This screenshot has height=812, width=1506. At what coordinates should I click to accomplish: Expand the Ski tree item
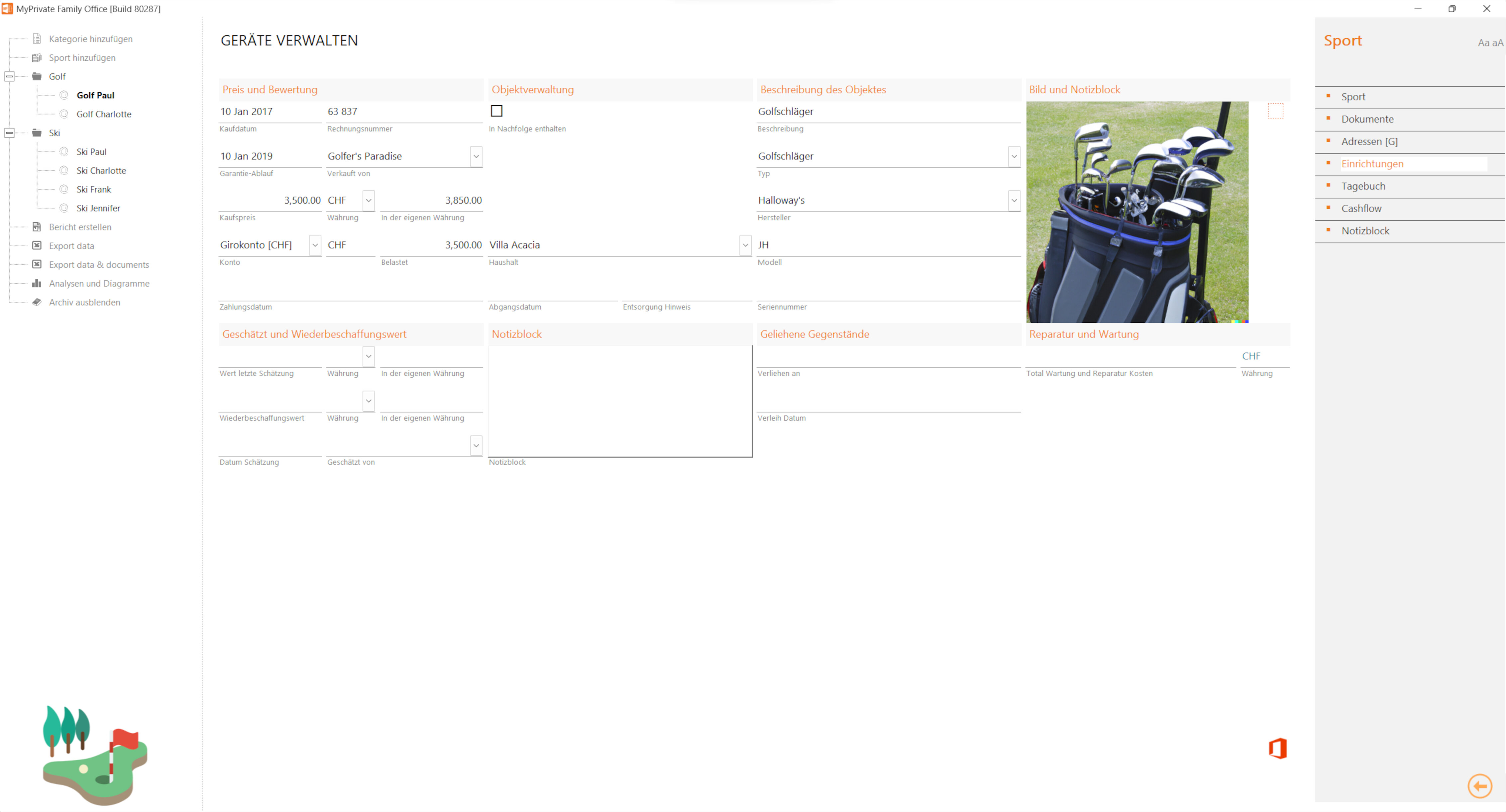9,132
